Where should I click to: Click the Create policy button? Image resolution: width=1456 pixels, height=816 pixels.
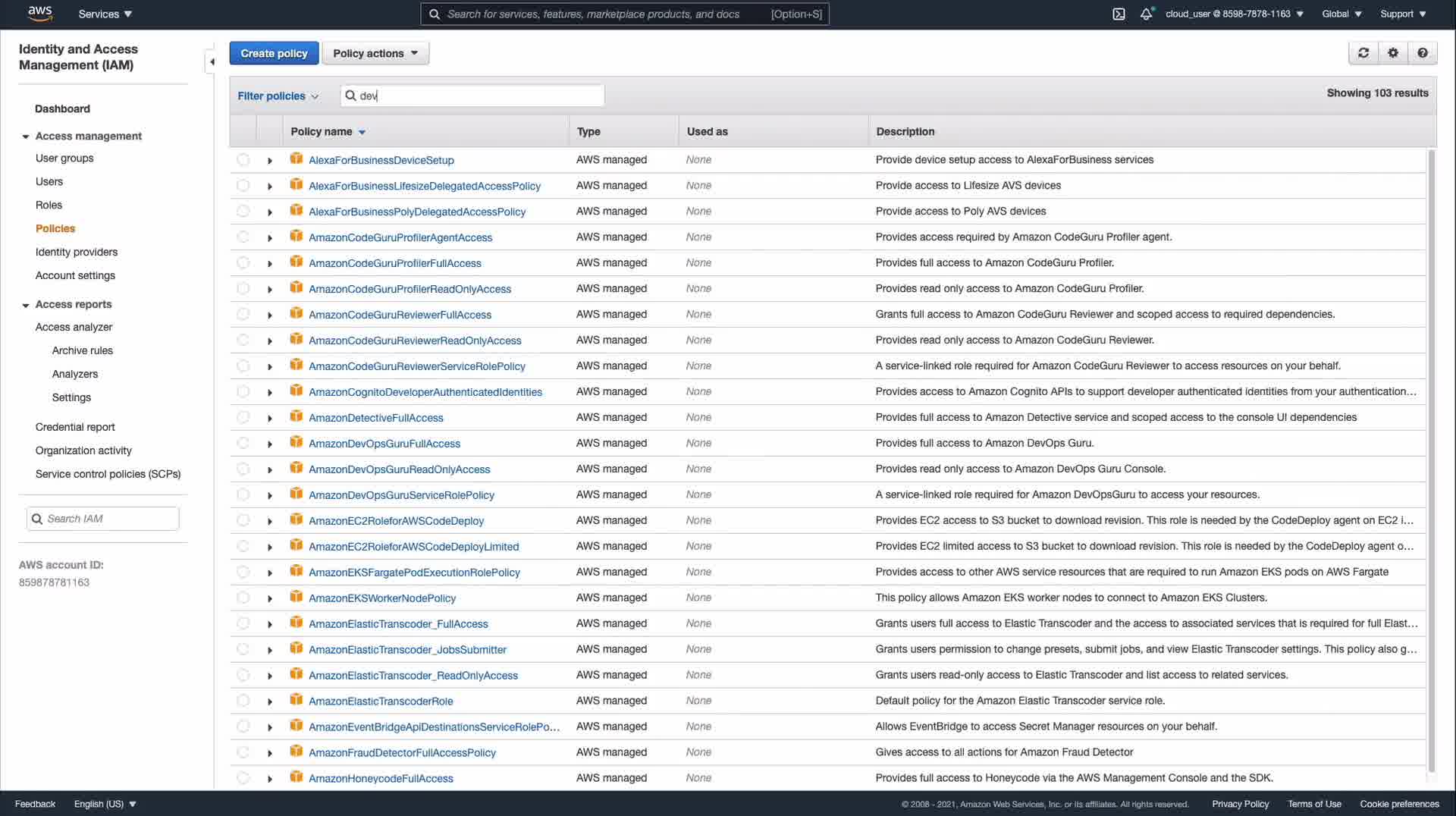[x=274, y=53]
